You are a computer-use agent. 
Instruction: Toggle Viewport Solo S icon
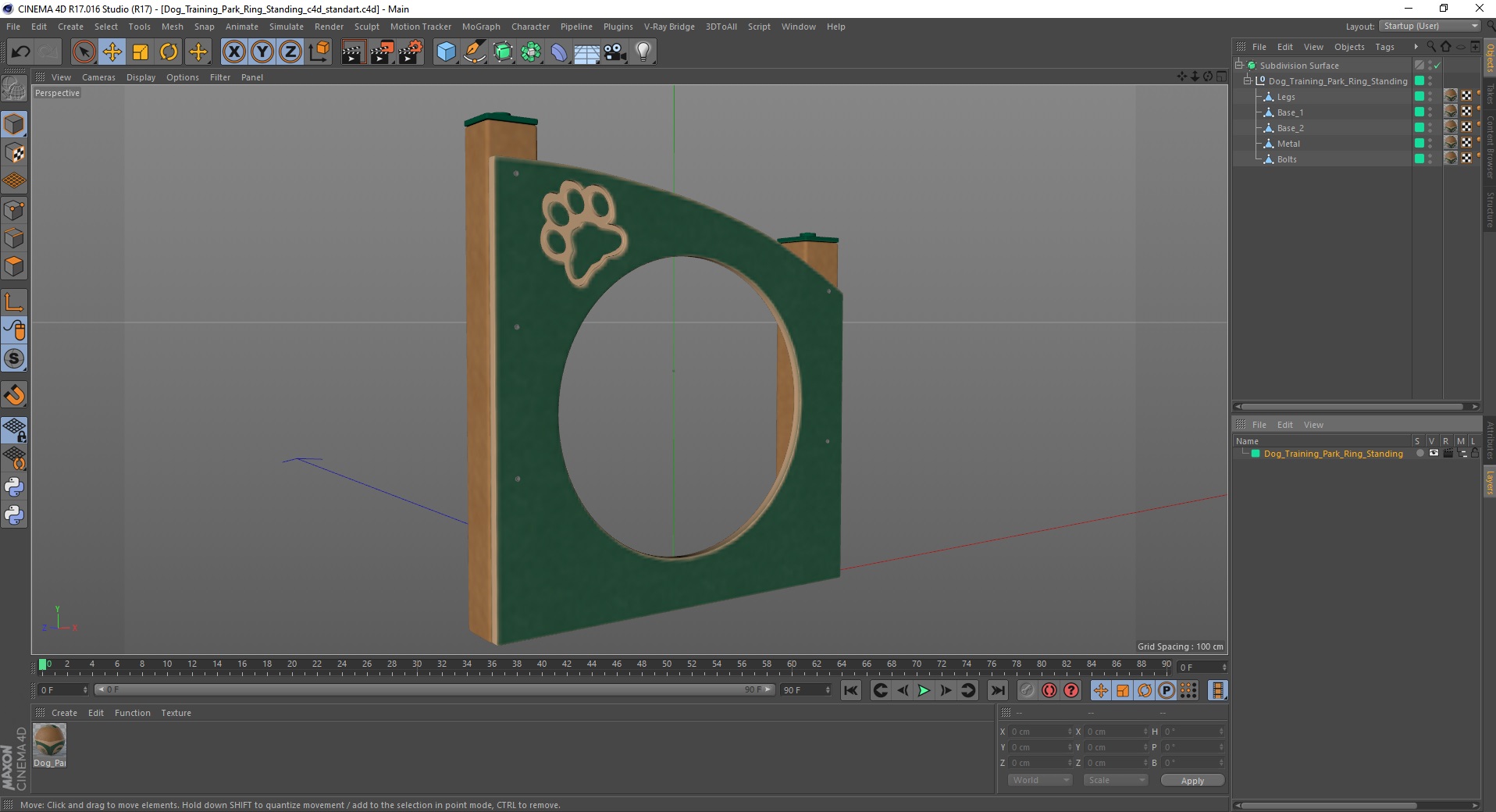coord(14,359)
